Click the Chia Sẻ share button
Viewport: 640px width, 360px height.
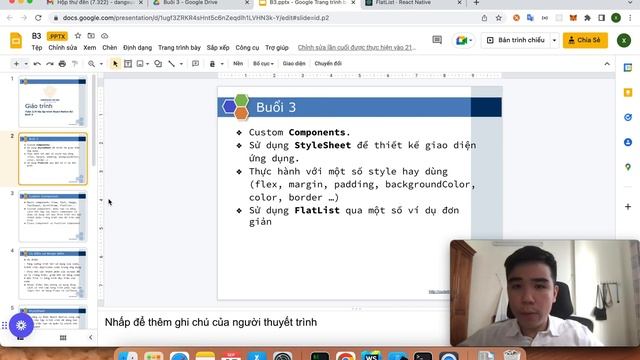(x=585, y=40)
